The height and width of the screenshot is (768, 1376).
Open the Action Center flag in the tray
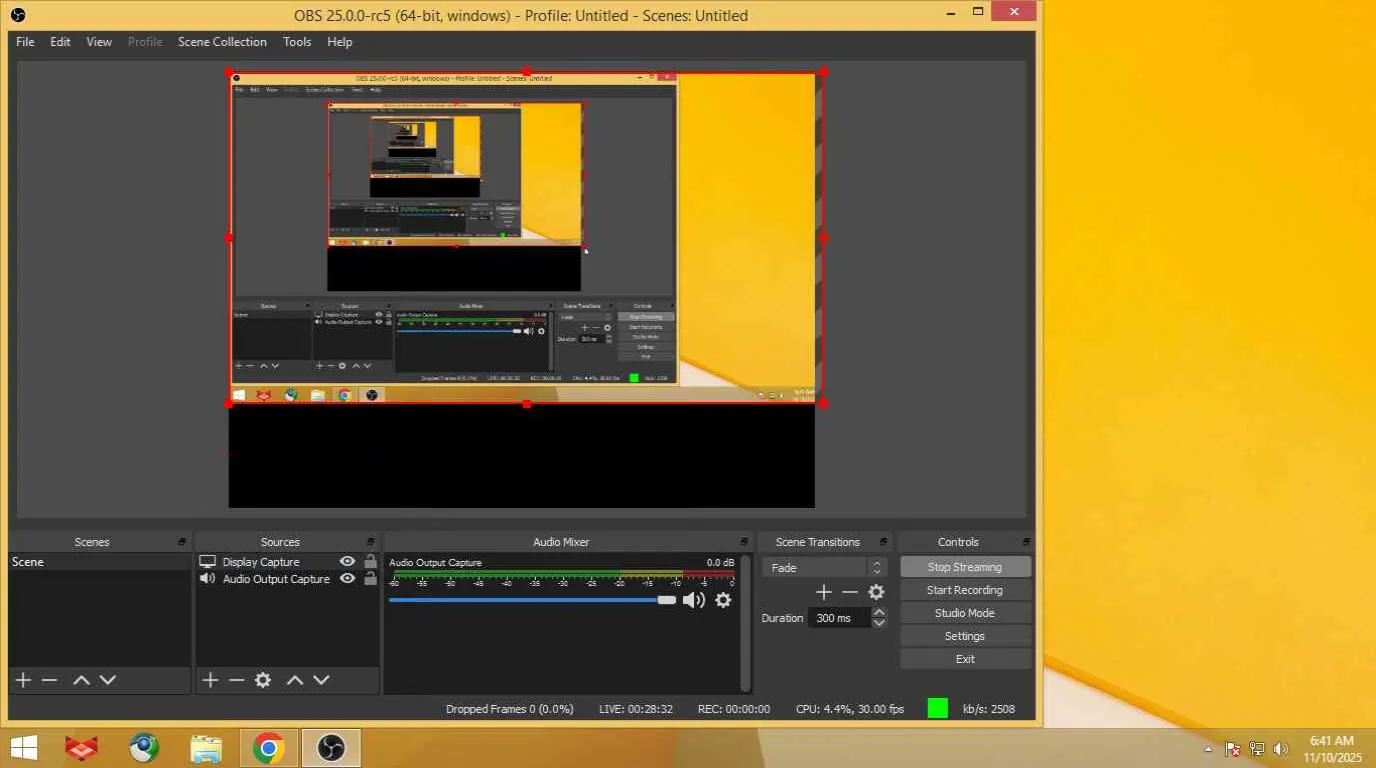coord(1233,749)
